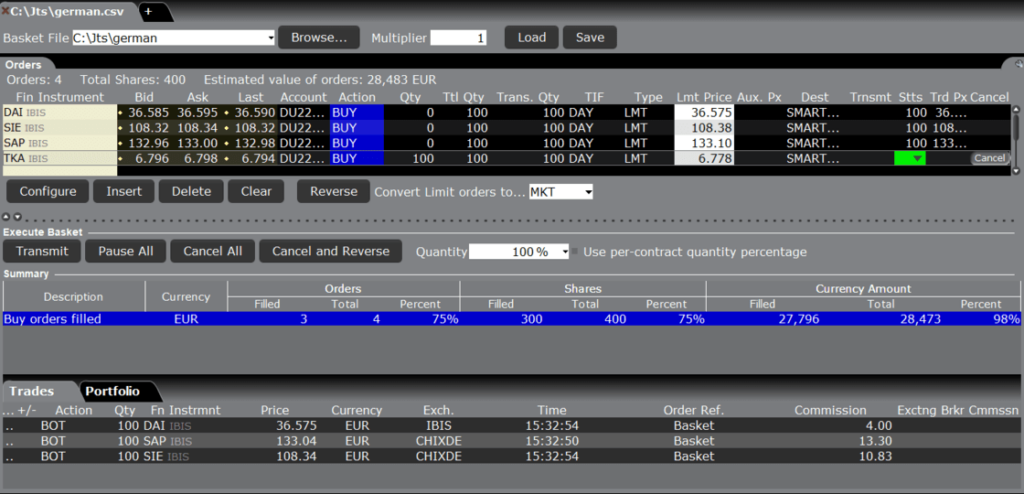The image size is (1024, 494).
Task: Click the Reverse button
Action: tap(334, 191)
